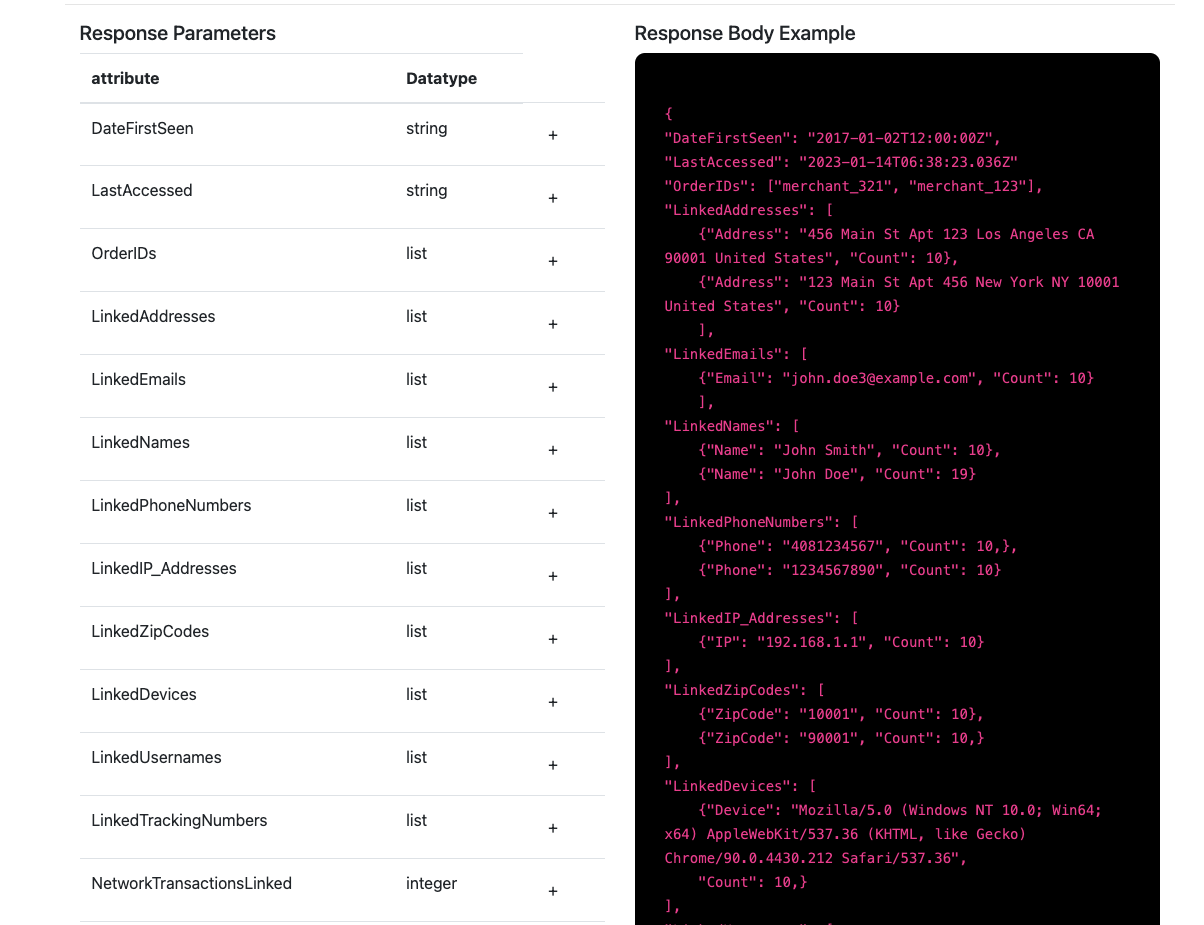Click the 'list' datatype for OrderIDs
The width and height of the screenshot is (1204, 925).
[x=417, y=253]
